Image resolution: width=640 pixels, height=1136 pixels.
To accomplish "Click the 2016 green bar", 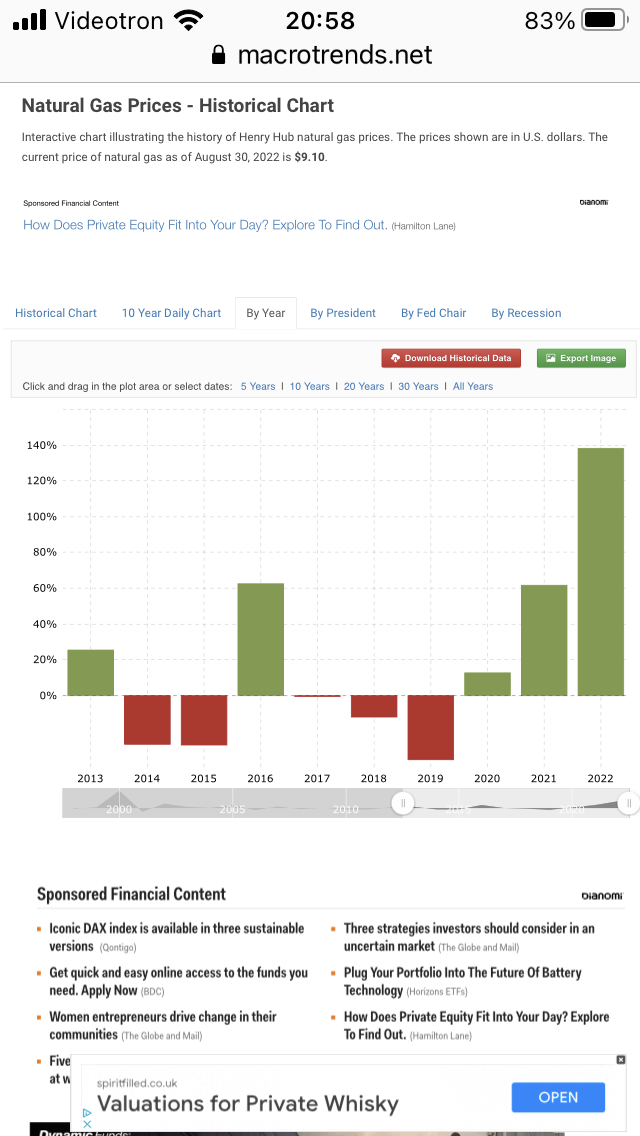I will 261,639.
